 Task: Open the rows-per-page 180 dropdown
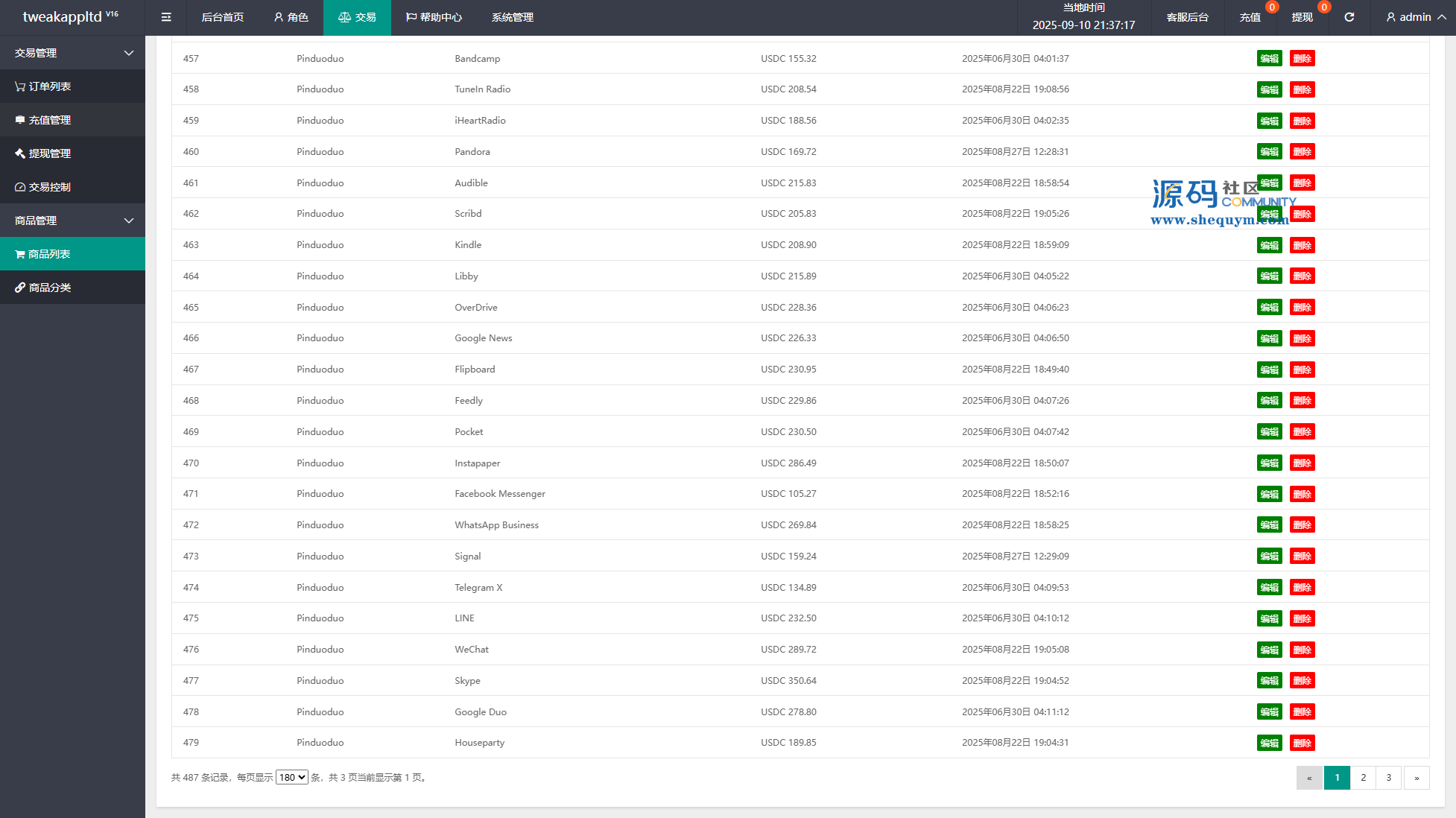pyautogui.click(x=291, y=777)
